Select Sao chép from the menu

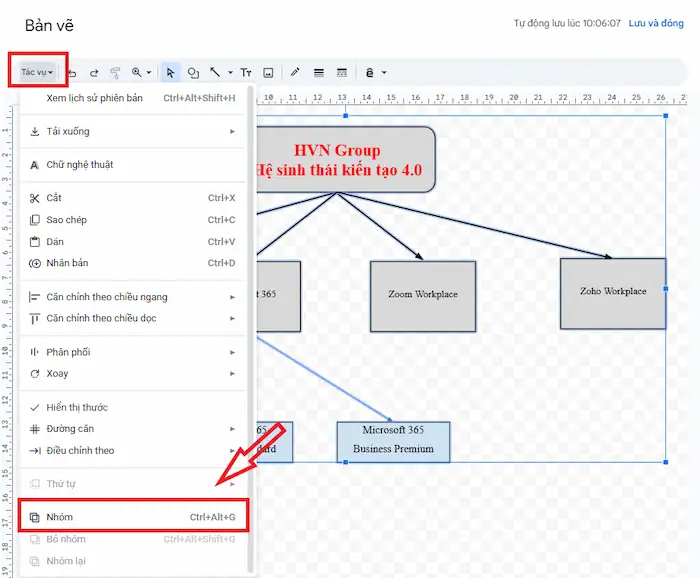tap(132, 220)
